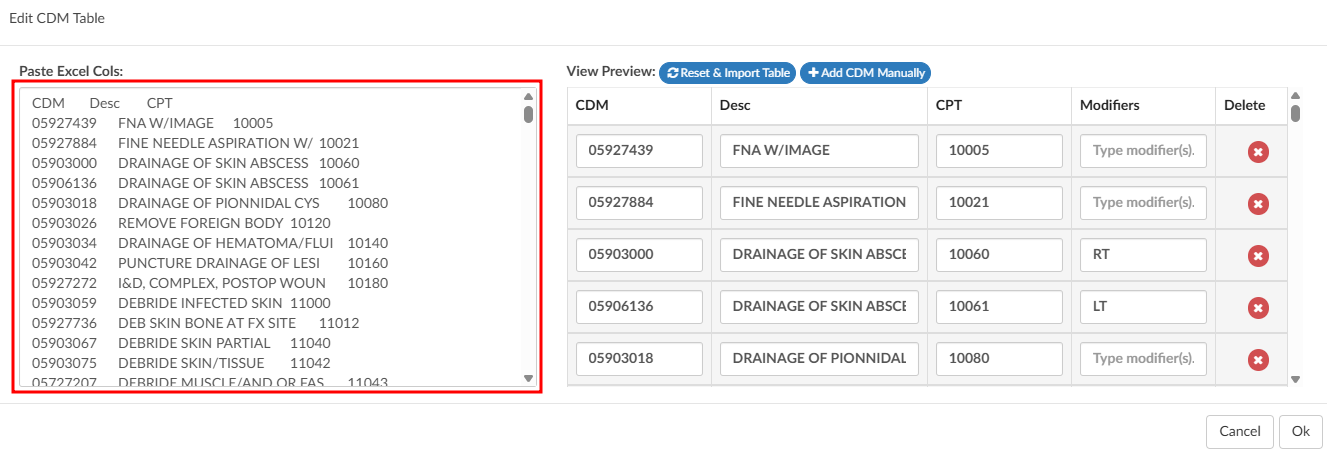The width and height of the screenshot is (1327, 459).
Task: Delete the row for CDM 05927884
Action: coord(1258,204)
